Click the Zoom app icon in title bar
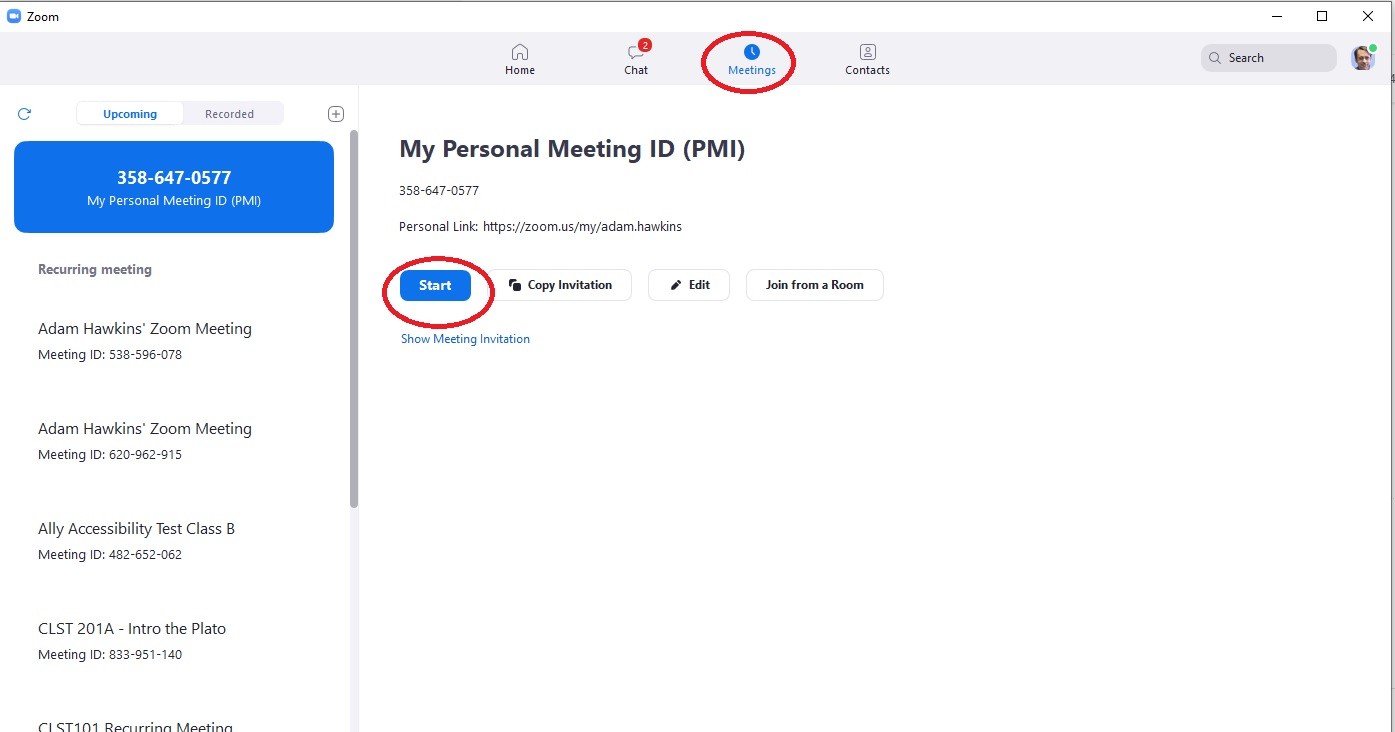This screenshot has width=1395, height=732. (14, 16)
